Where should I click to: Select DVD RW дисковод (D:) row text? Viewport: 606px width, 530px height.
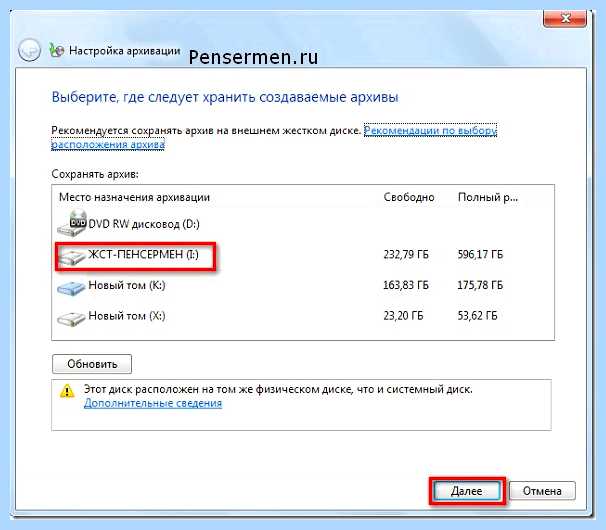tap(144, 224)
